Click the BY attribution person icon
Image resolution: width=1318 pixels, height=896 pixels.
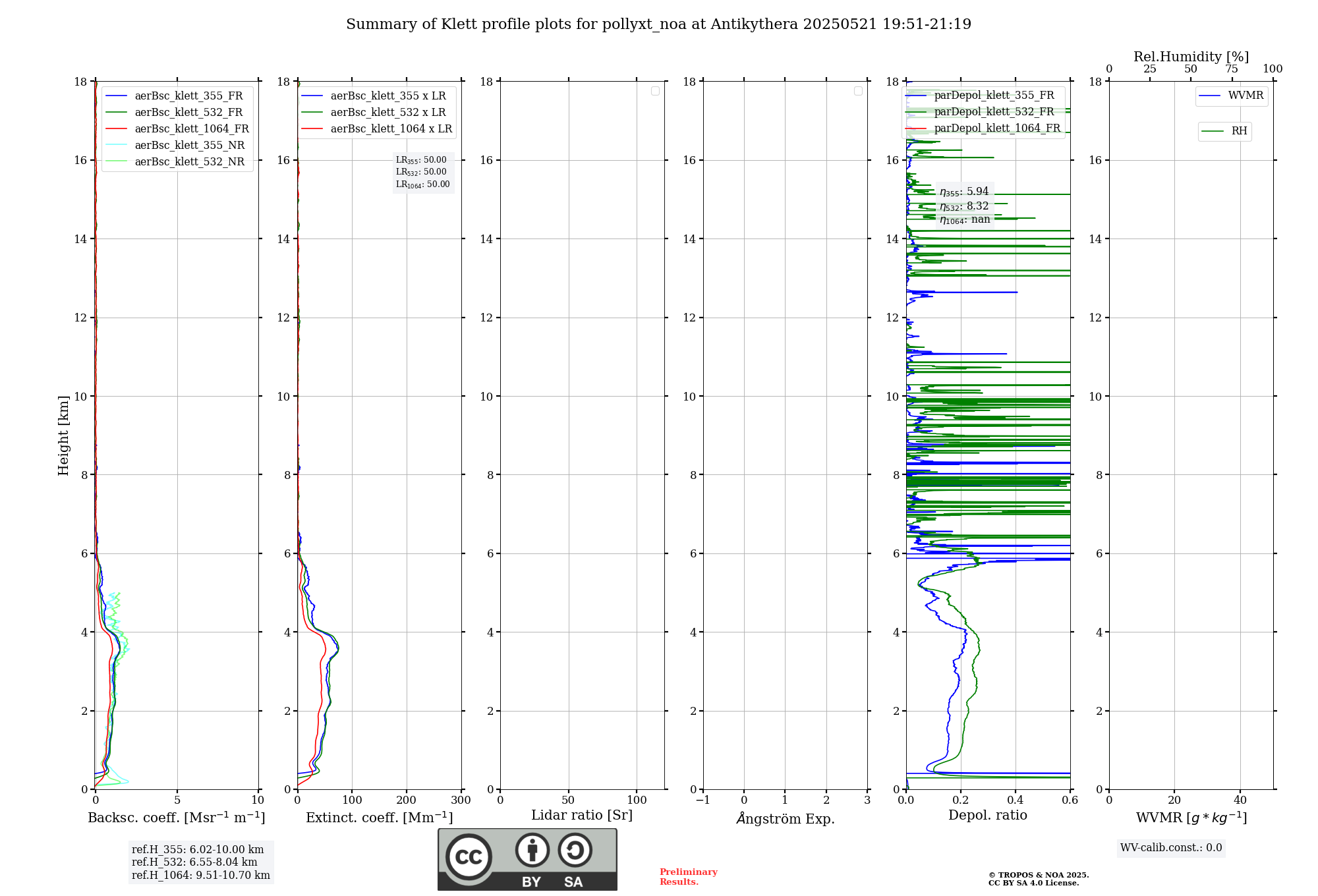coord(532,849)
